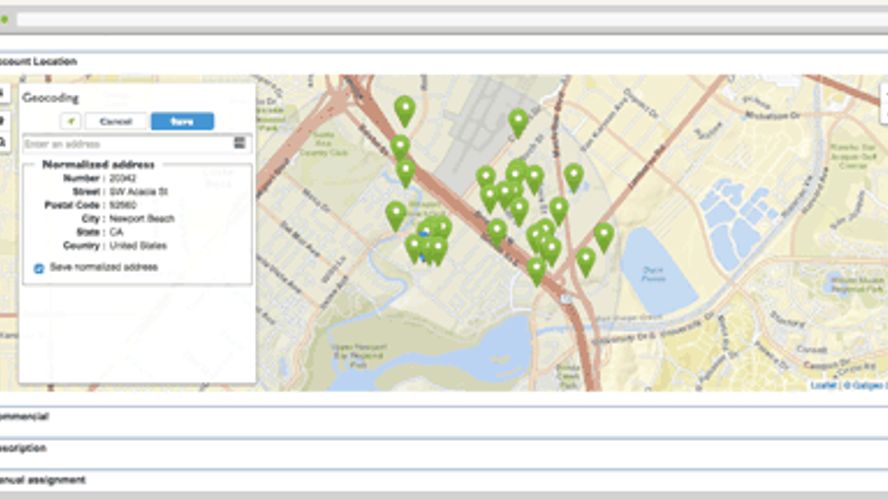Click the search magnifier map tool
Image resolution: width=888 pixels, height=500 pixels.
[3, 141]
